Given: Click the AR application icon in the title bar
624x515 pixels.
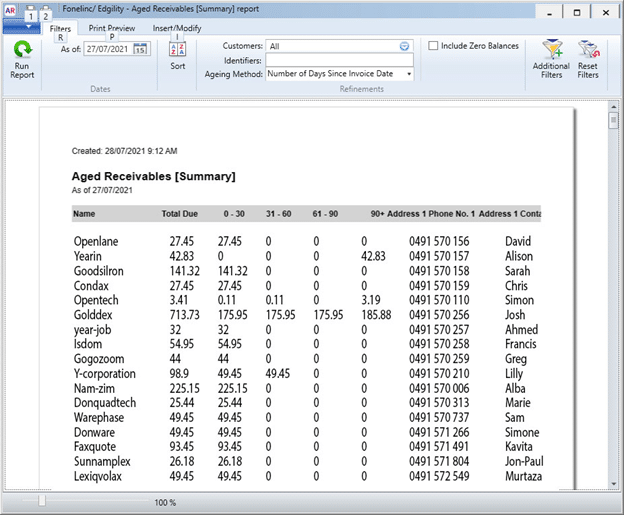Looking at the screenshot, I should [x=10, y=10].
